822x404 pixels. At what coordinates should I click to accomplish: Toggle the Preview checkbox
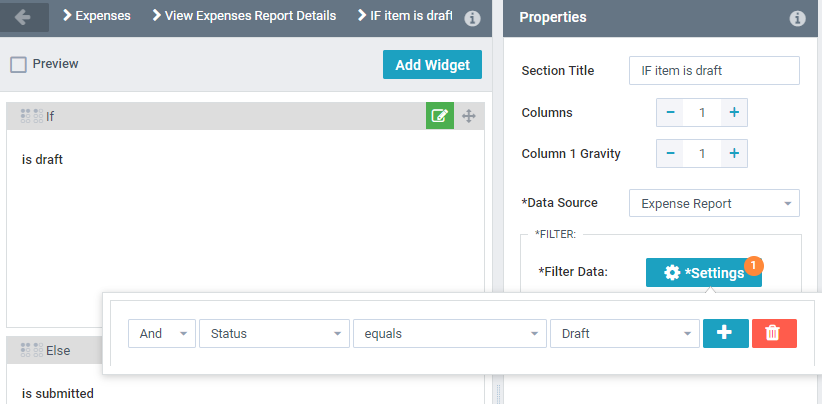tap(18, 65)
